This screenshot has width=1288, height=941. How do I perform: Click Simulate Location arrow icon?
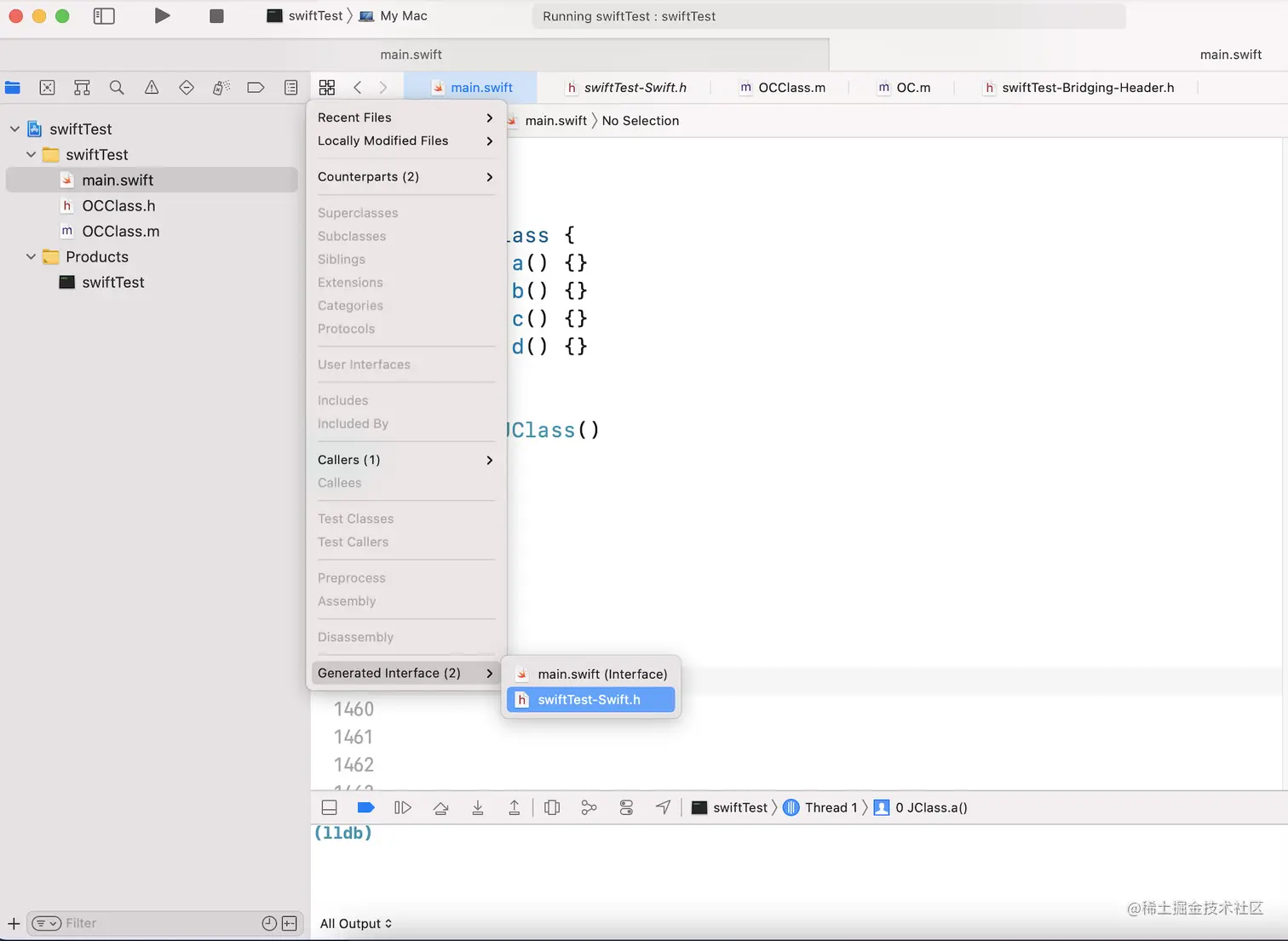tap(663, 807)
